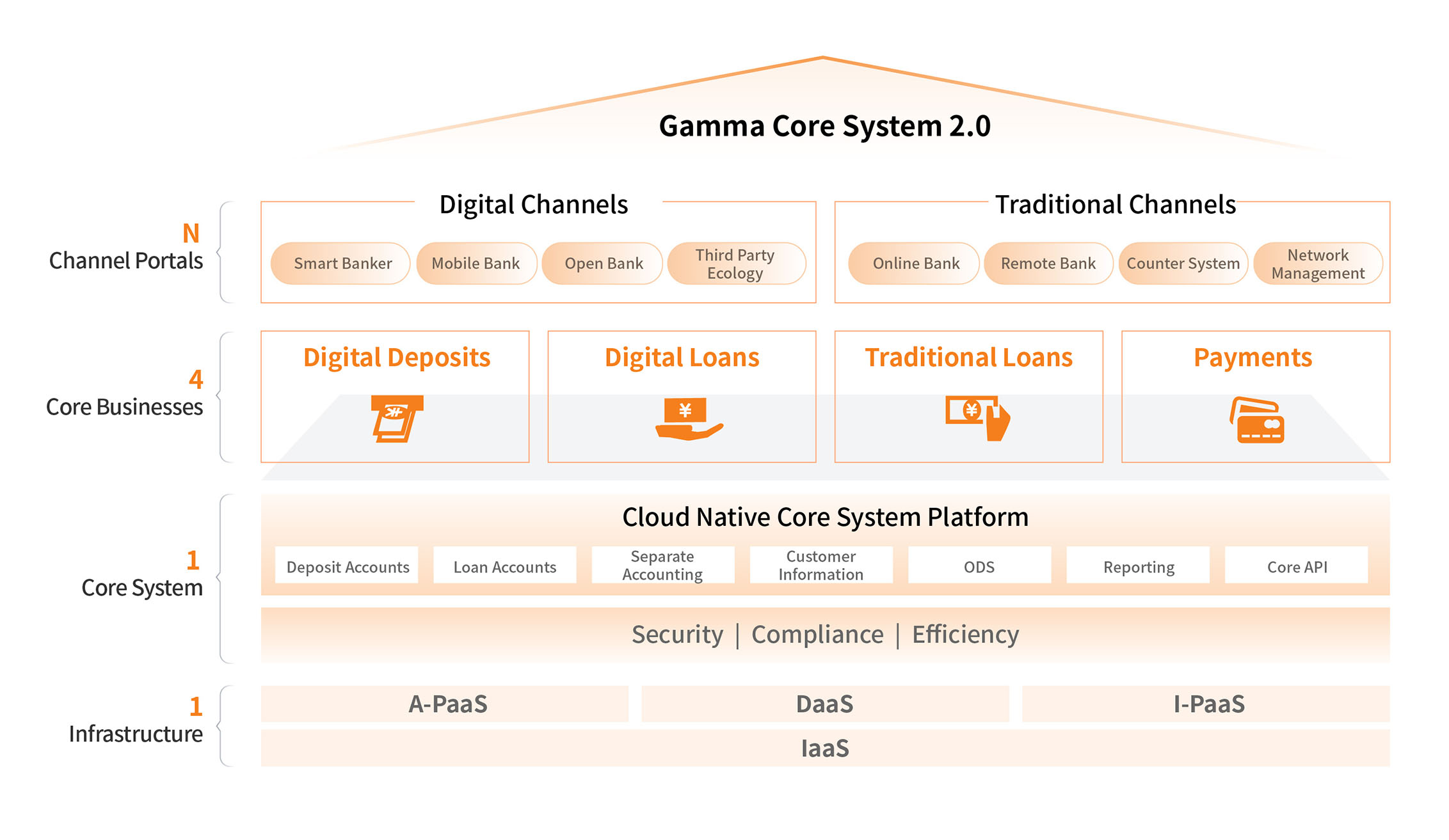The image size is (1449, 840).
Task: Click the Digital Loans hand-with-money icon
Action: click(688, 418)
